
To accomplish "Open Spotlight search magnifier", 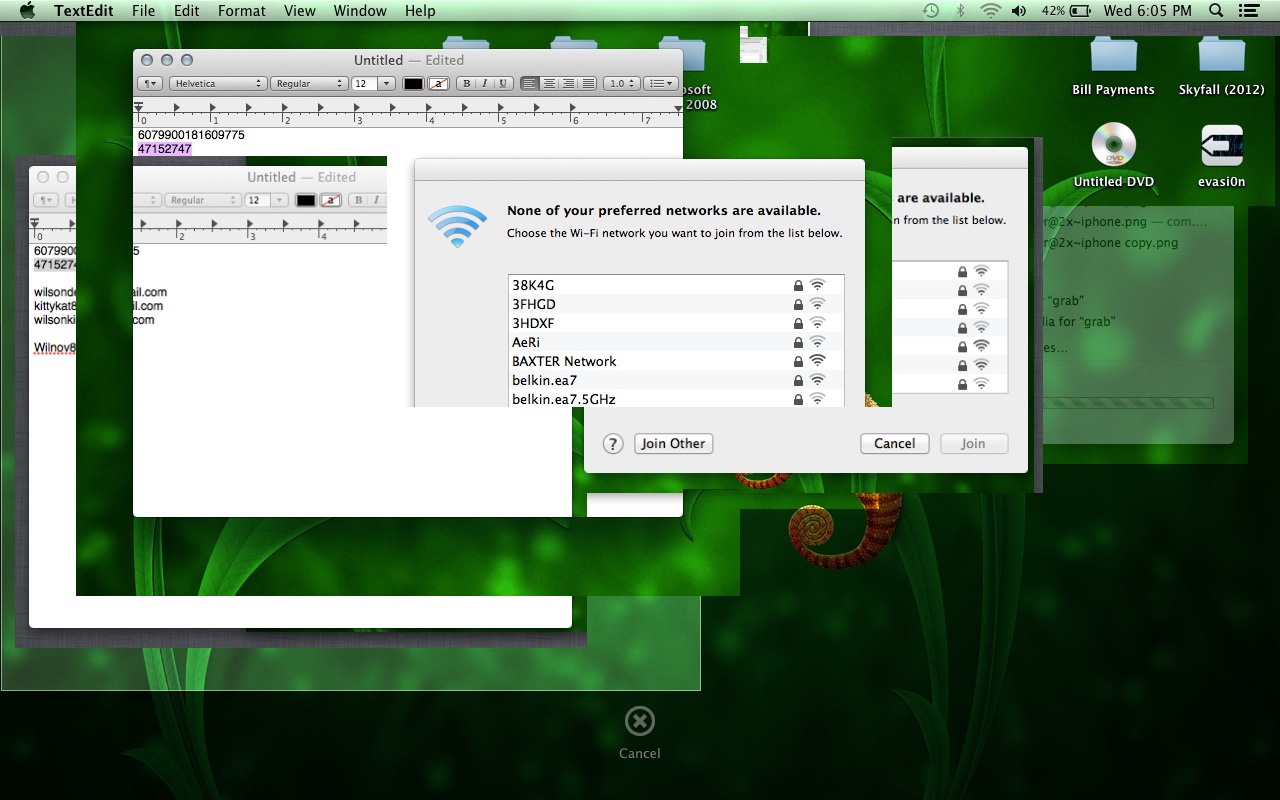I will click(x=1216, y=11).
